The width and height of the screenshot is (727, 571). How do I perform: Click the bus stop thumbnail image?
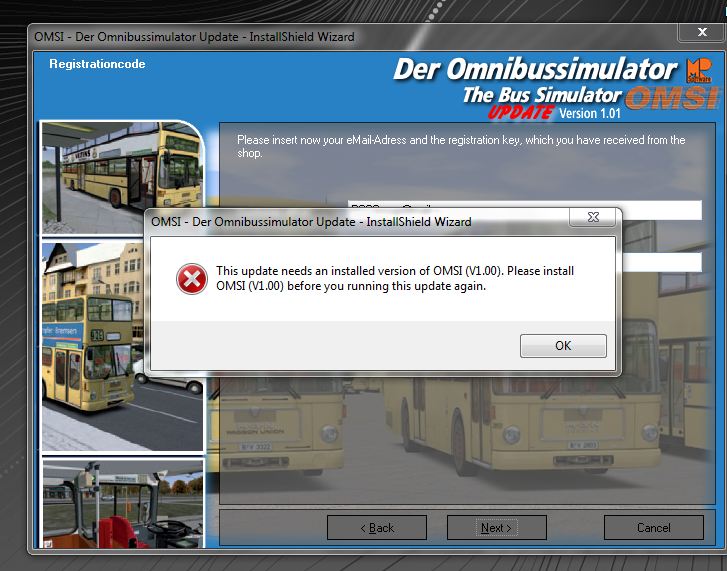coord(122,178)
